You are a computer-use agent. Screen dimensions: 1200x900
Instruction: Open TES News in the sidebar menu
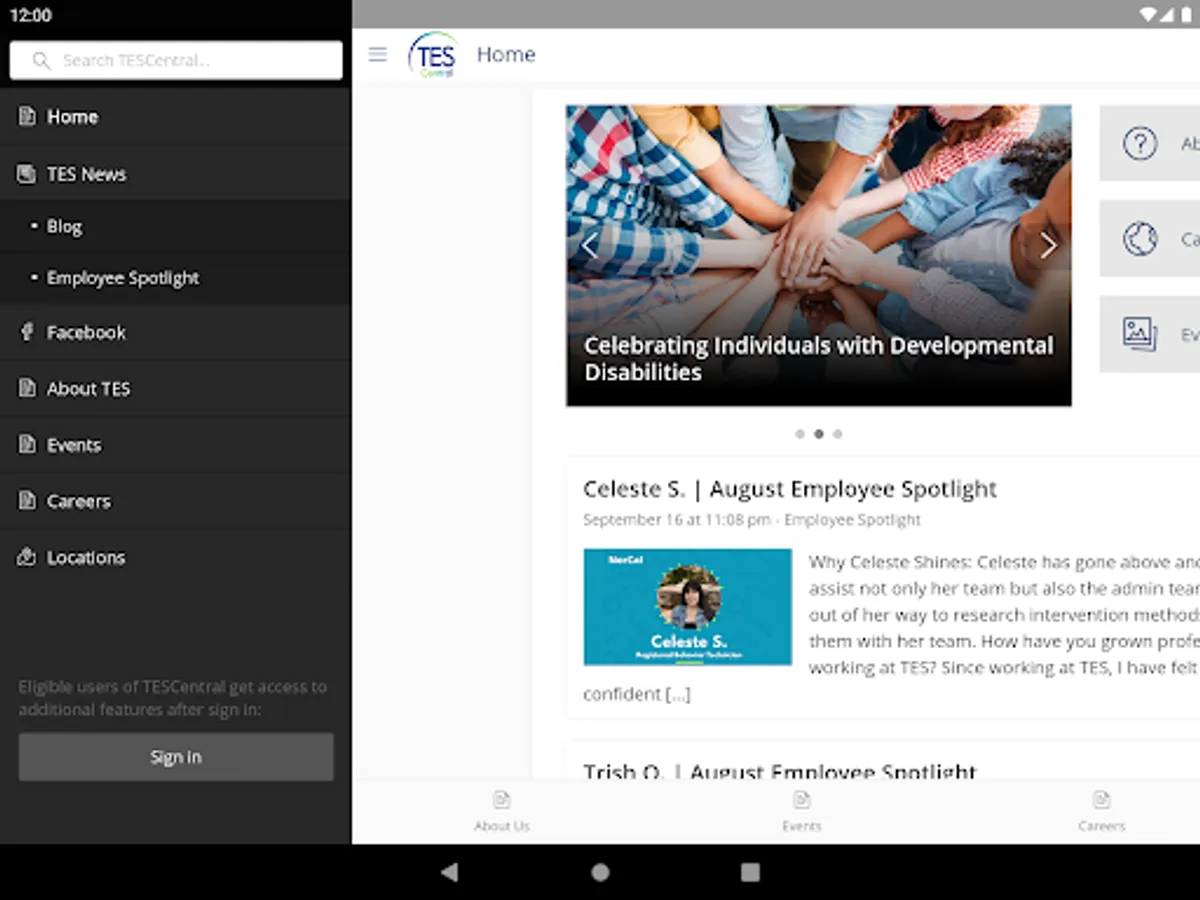click(175, 174)
